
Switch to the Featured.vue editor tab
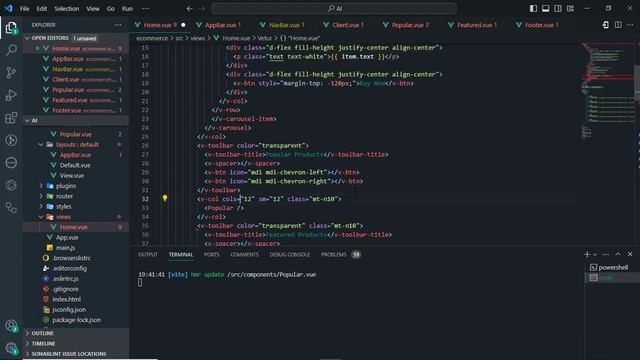[x=476, y=25]
